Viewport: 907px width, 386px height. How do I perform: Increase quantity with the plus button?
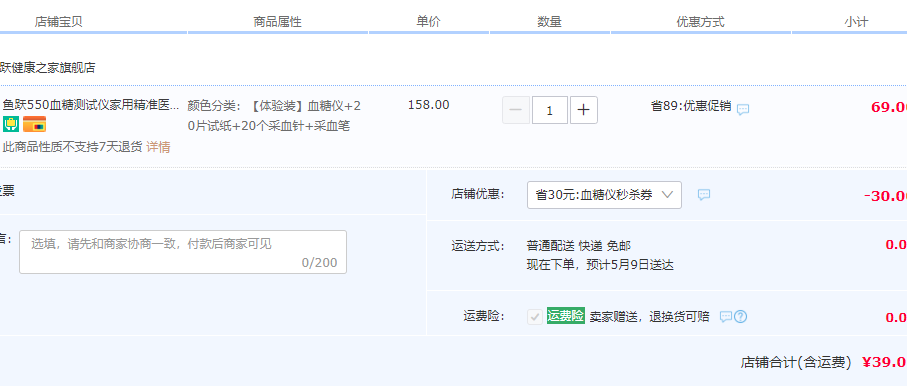[x=584, y=110]
